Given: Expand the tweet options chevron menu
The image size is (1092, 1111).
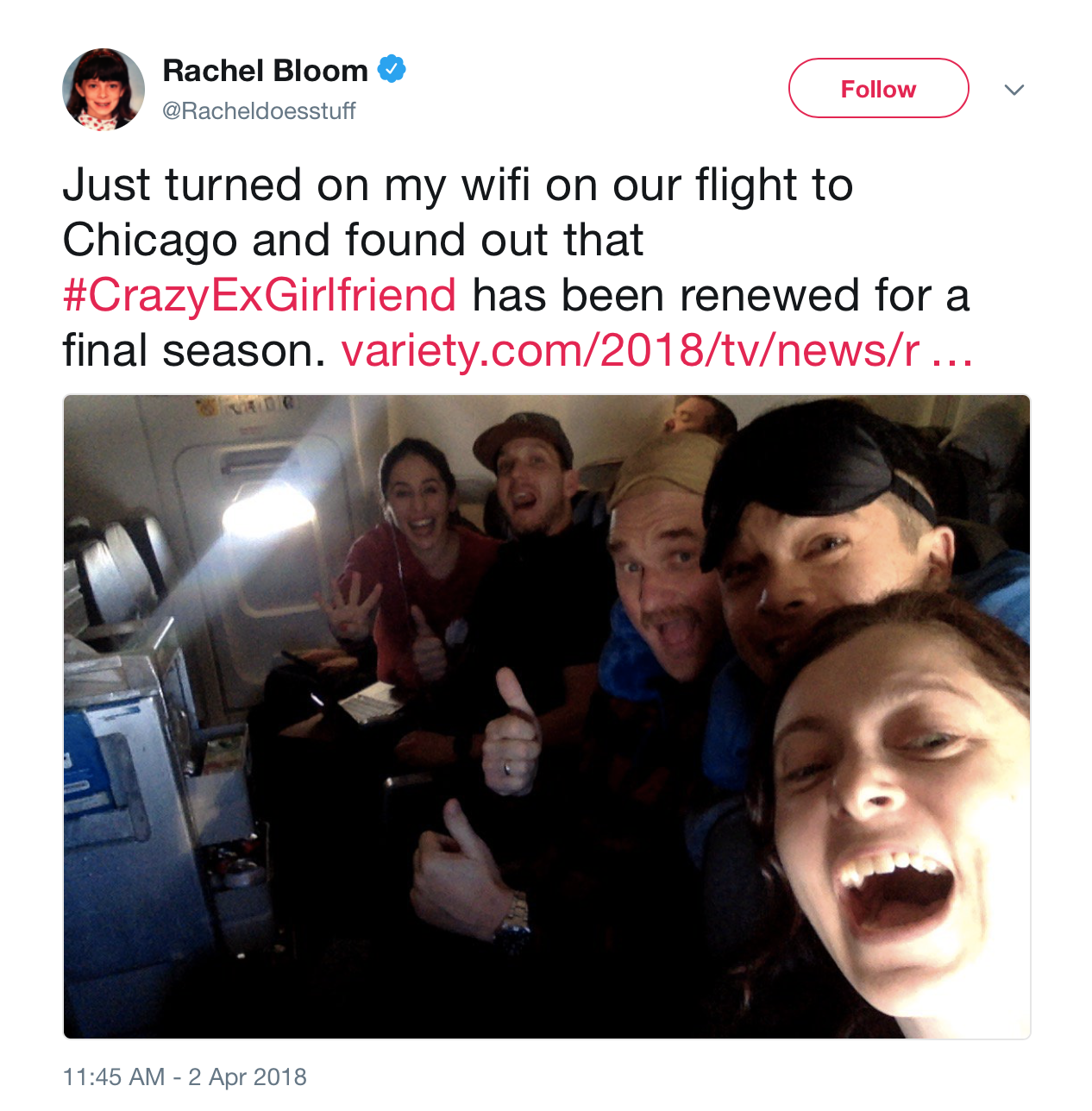Looking at the screenshot, I should pos(1014,90).
